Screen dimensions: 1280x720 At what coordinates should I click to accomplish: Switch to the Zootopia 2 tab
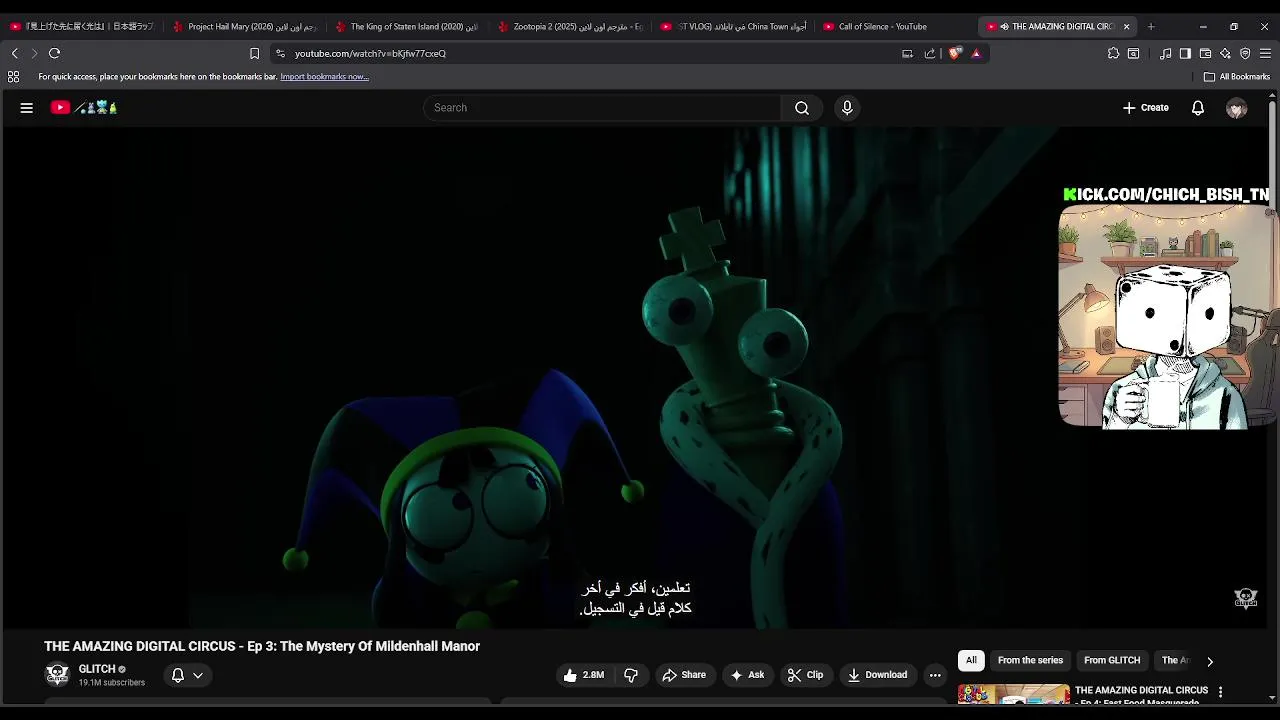[x=570, y=27]
